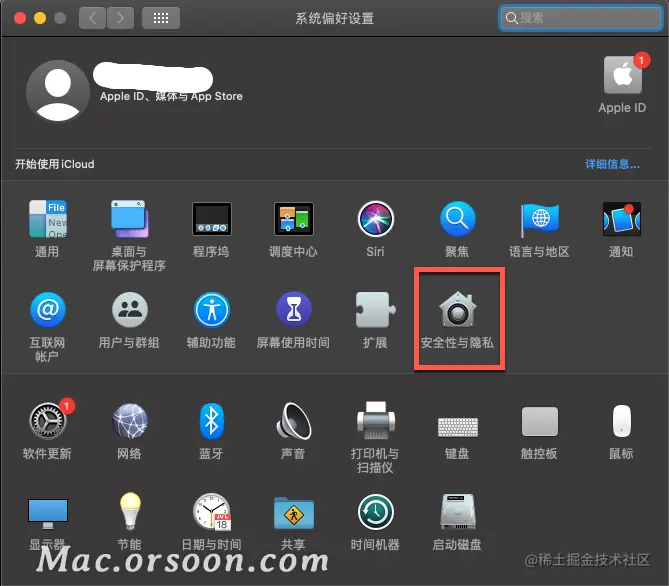Close the window with red button
Screen dimensions: 669x586
(20, 18)
